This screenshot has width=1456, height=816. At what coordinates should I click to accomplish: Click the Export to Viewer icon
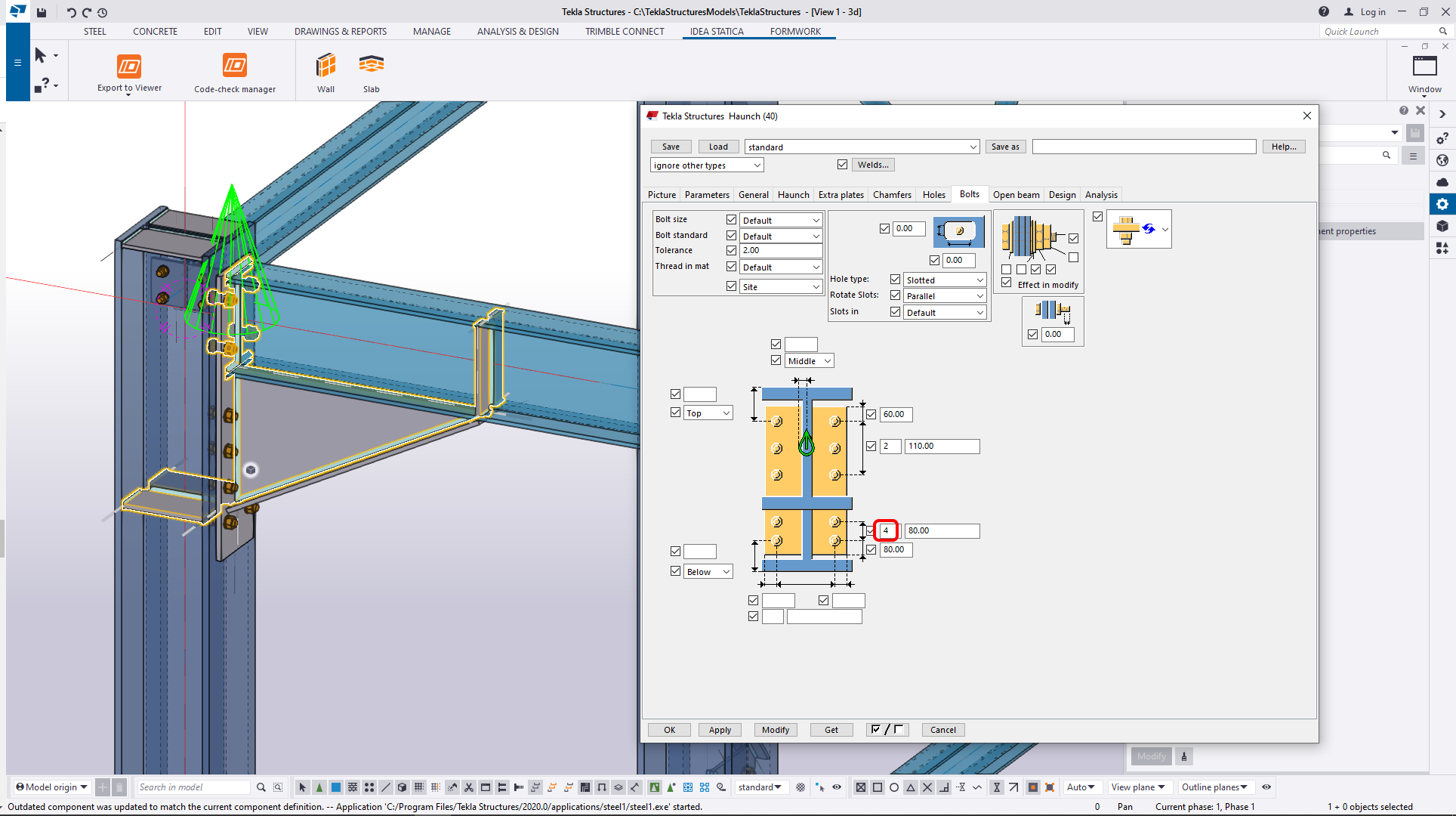[129, 66]
